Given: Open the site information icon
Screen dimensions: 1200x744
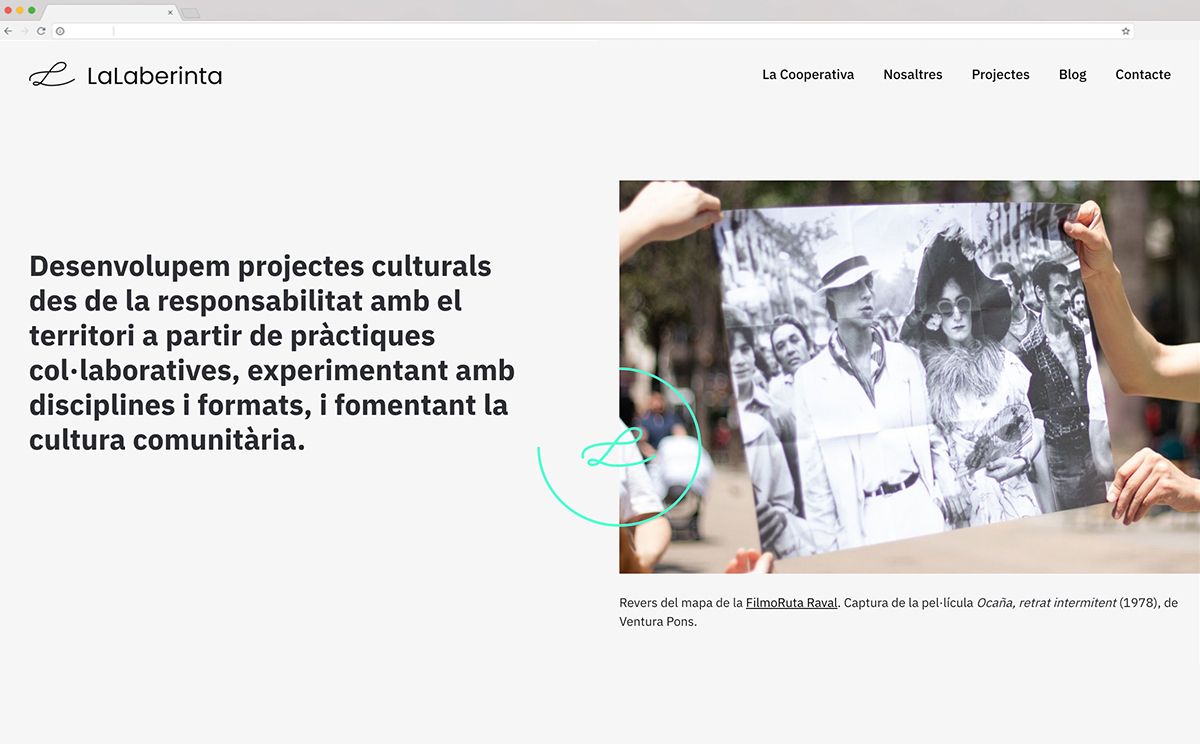Looking at the screenshot, I should (60, 31).
